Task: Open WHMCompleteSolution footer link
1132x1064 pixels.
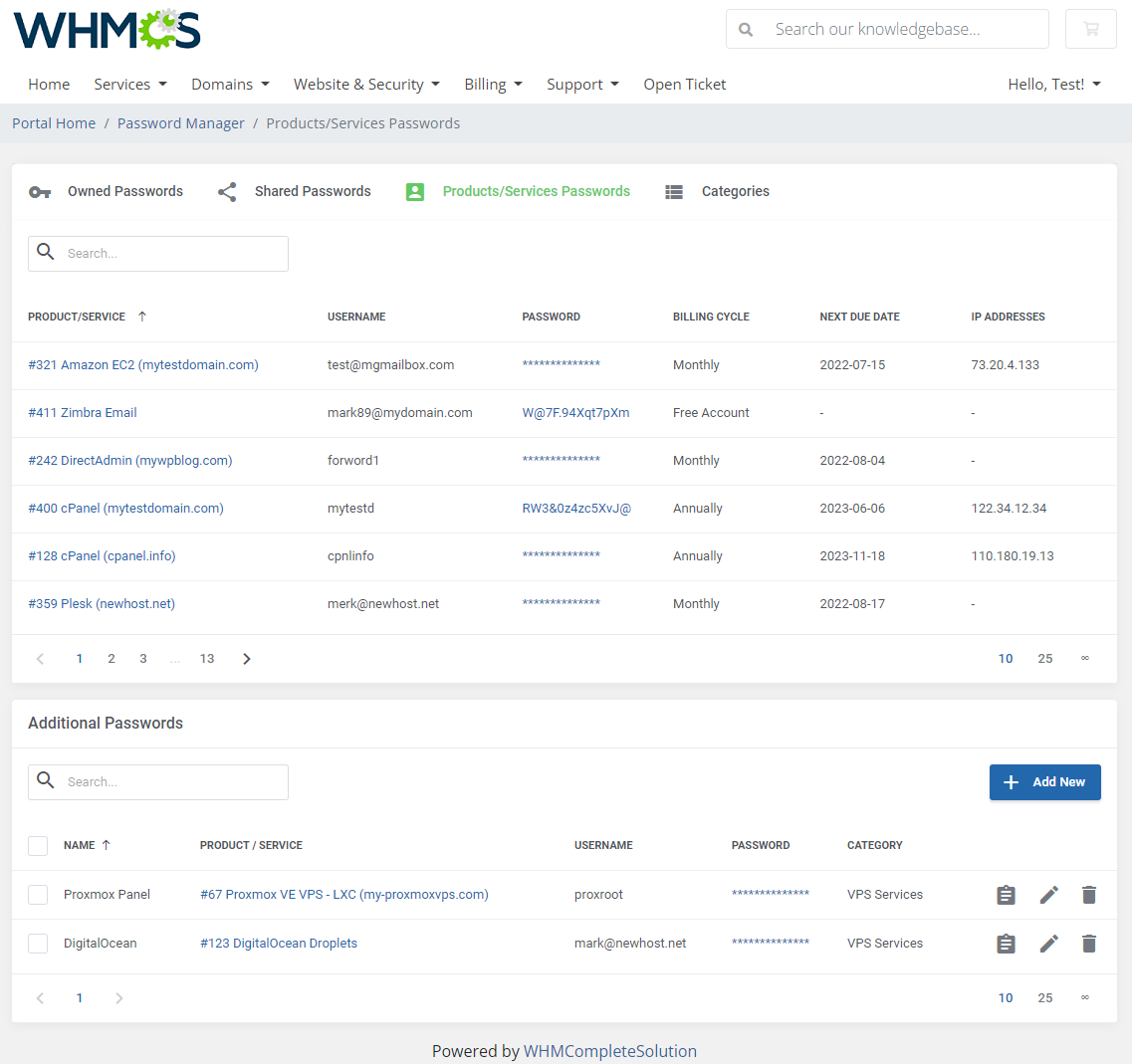Action: (610, 1051)
